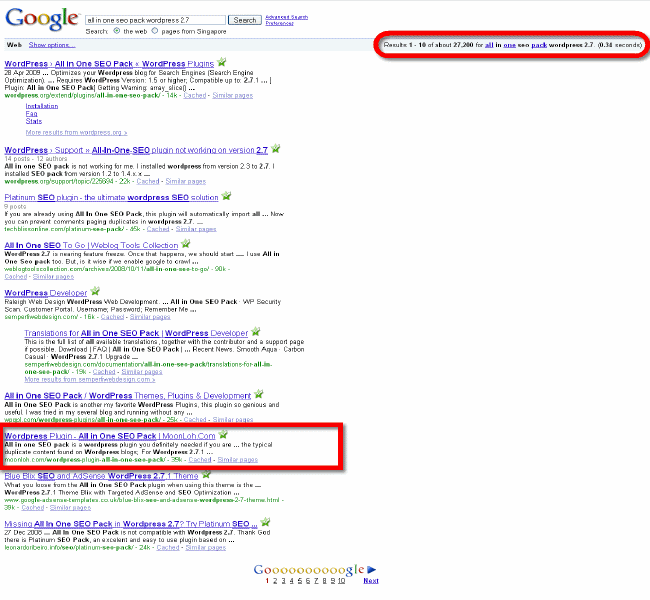
Task: Open WordPress Developer result title
Action: (x=46, y=293)
